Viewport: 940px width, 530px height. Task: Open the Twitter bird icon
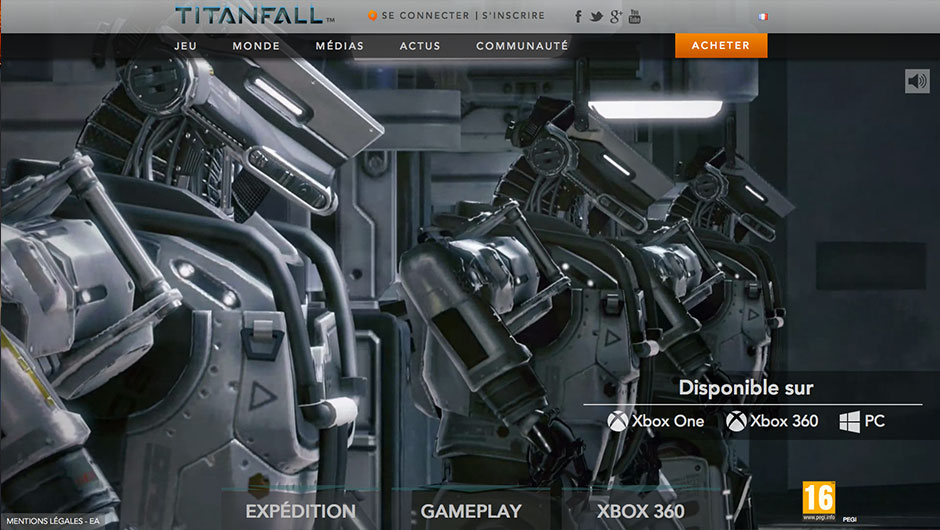(596, 17)
